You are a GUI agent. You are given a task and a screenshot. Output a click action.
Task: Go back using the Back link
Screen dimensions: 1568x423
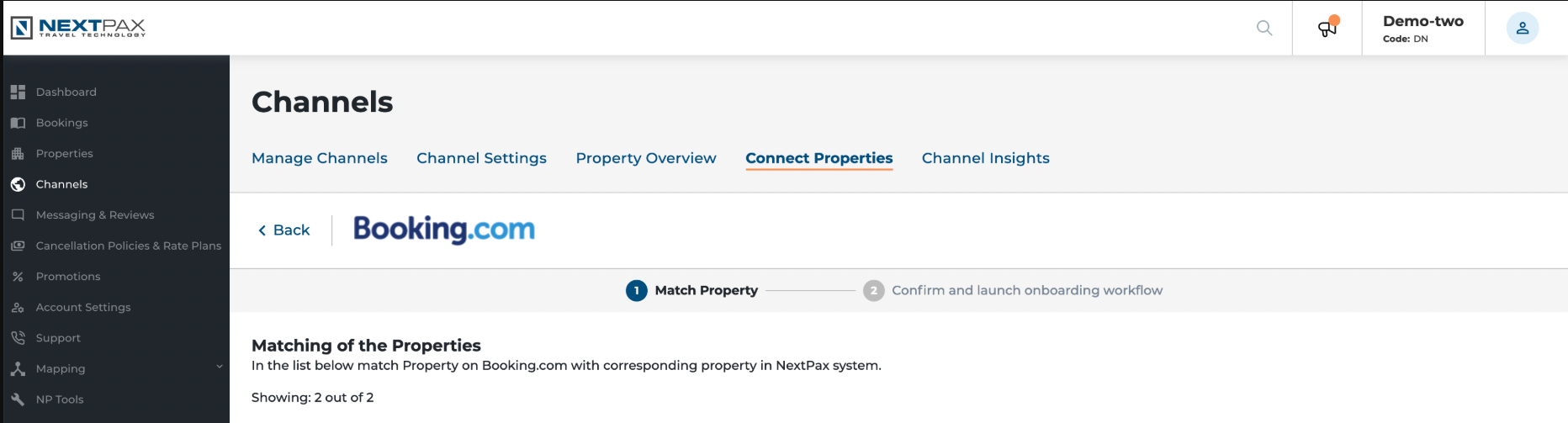(x=283, y=230)
